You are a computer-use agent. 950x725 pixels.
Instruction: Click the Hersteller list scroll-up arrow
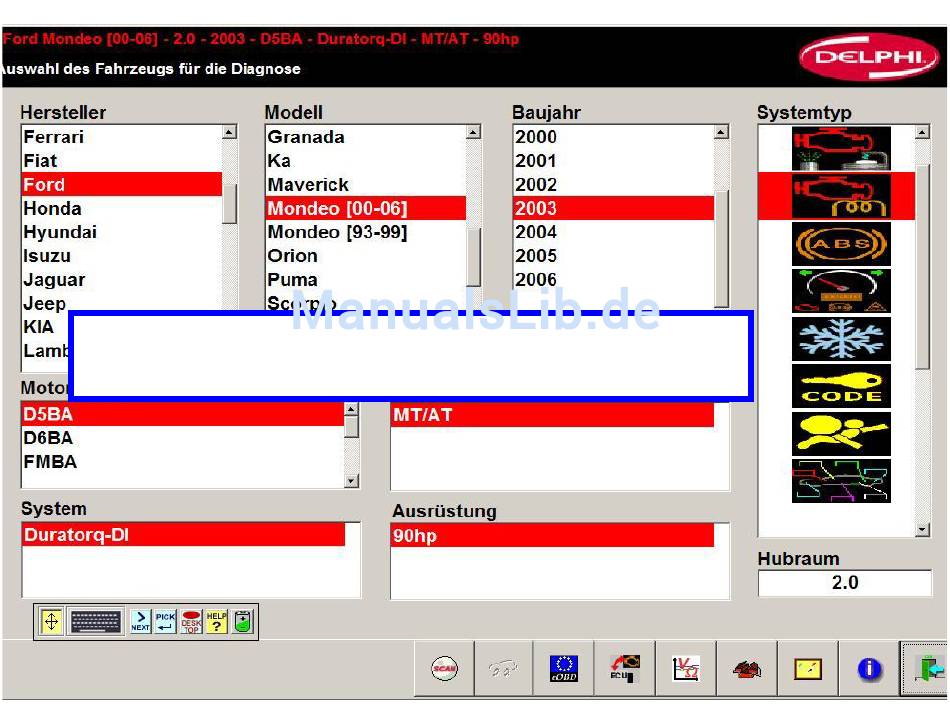[230, 132]
